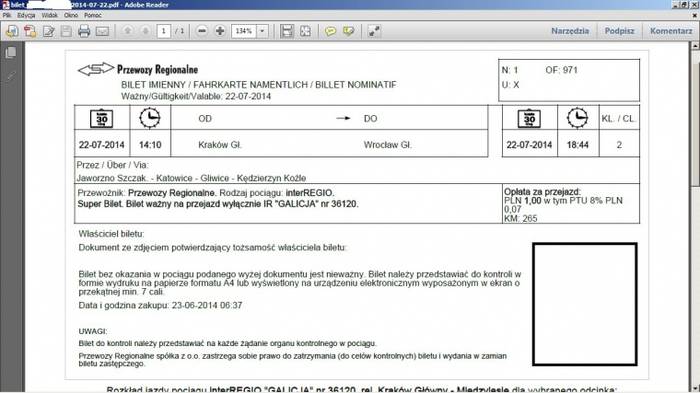Zoom in with the plus button
The height and width of the screenshot is (393, 700).
[220, 31]
